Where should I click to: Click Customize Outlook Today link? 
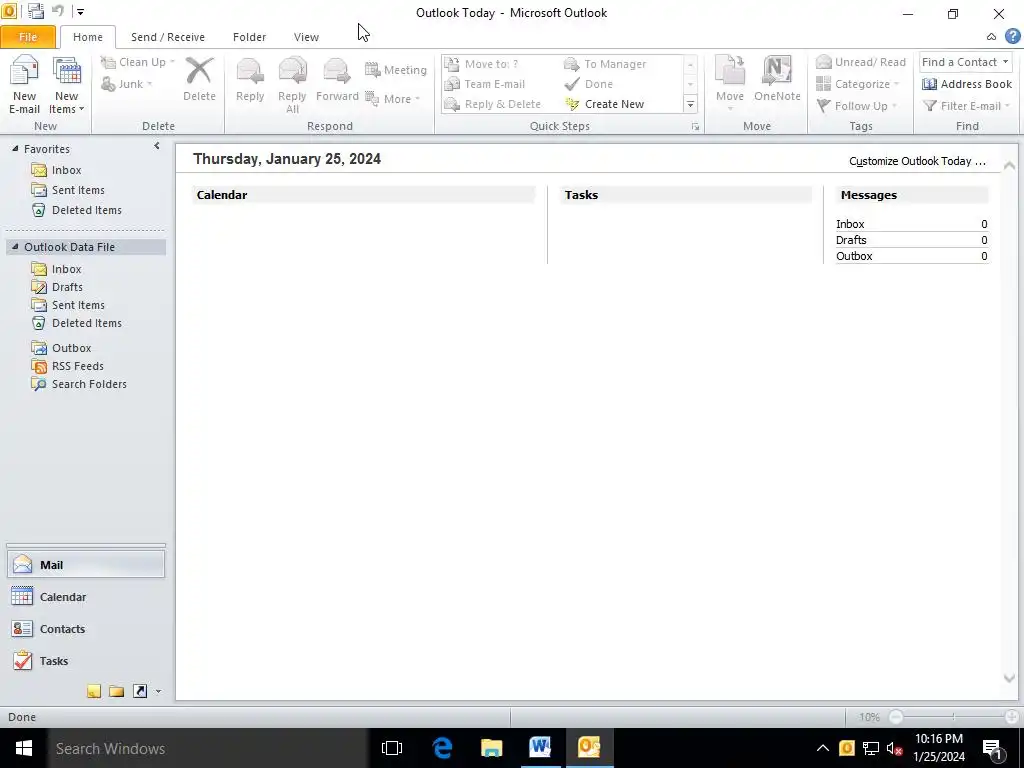pyautogui.click(x=918, y=161)
